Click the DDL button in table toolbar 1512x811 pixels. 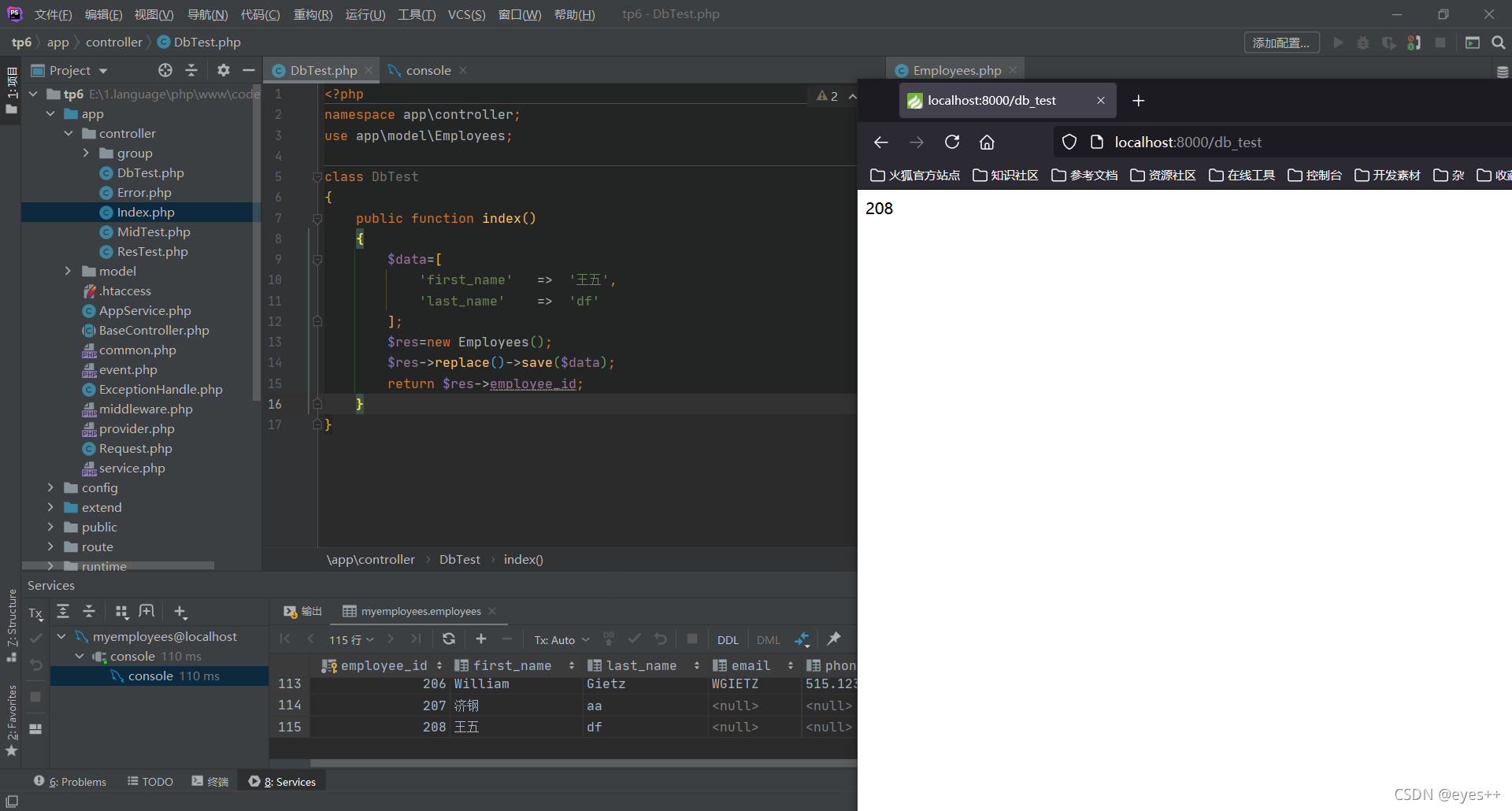728,640
